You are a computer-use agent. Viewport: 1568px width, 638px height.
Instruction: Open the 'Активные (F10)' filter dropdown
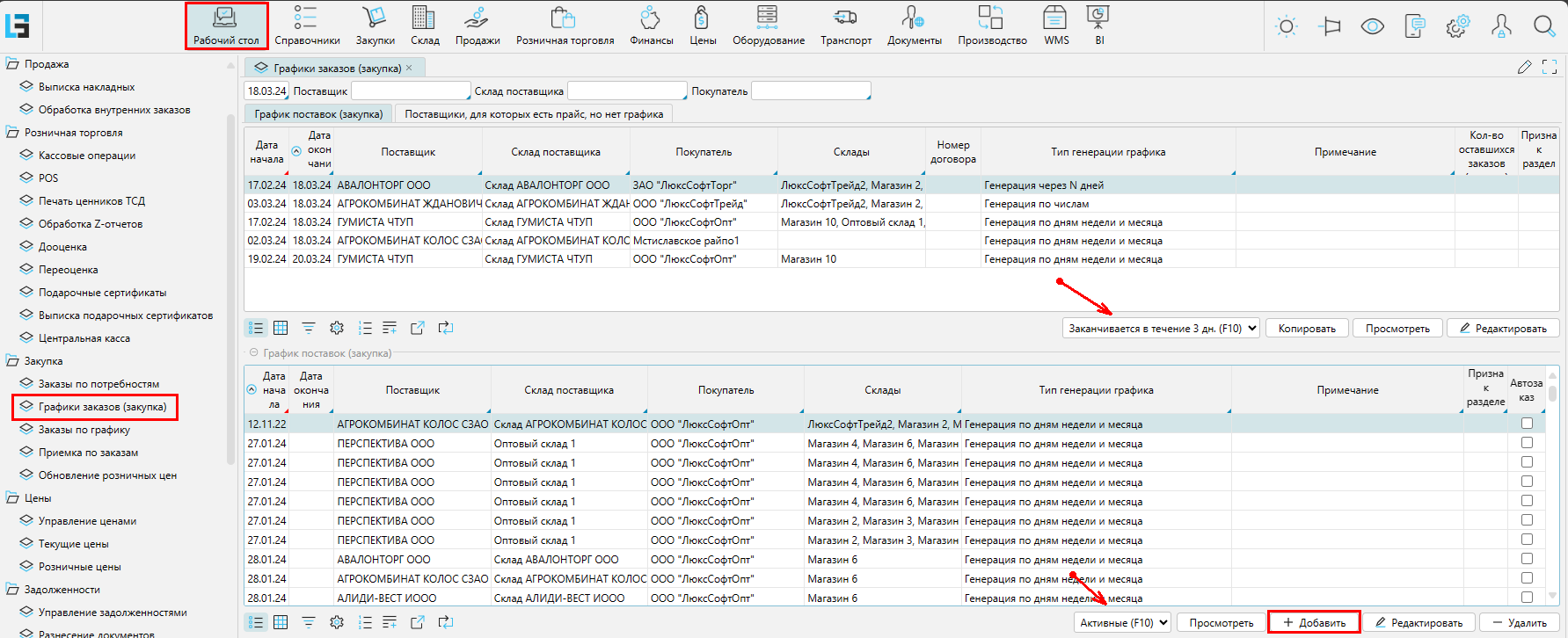tap(1122, 622)
